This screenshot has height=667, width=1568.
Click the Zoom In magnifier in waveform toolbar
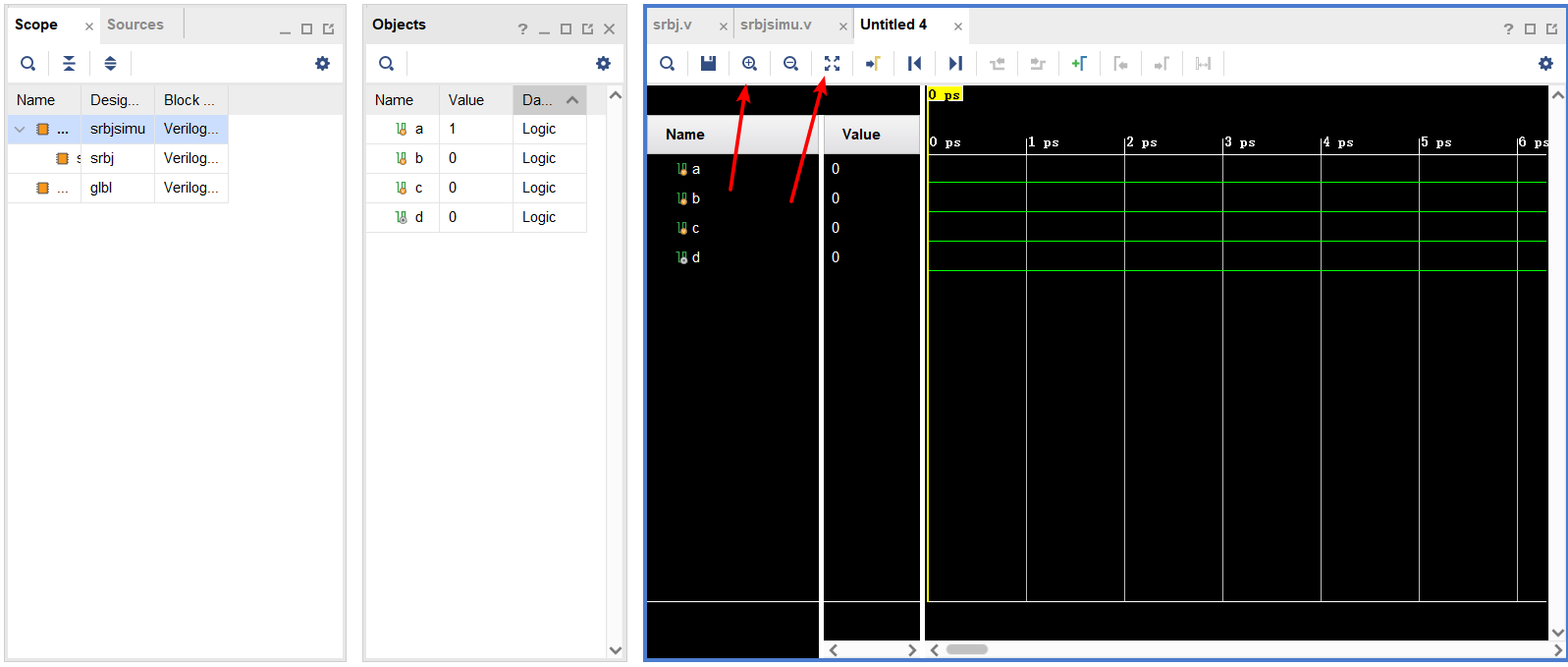pos(749,64)
